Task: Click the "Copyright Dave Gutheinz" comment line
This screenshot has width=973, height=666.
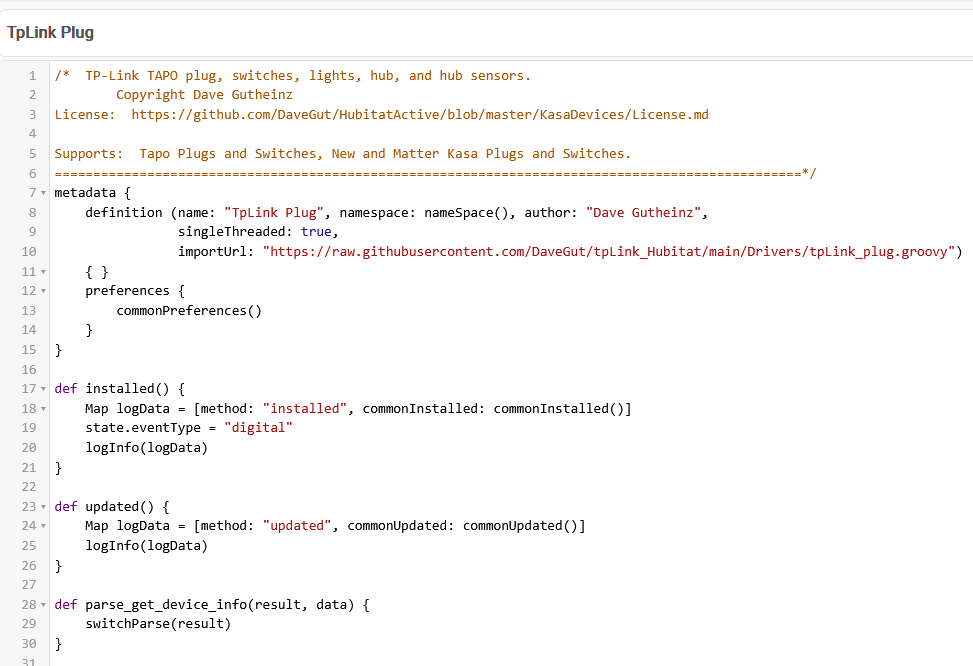Action: (204, 95)
